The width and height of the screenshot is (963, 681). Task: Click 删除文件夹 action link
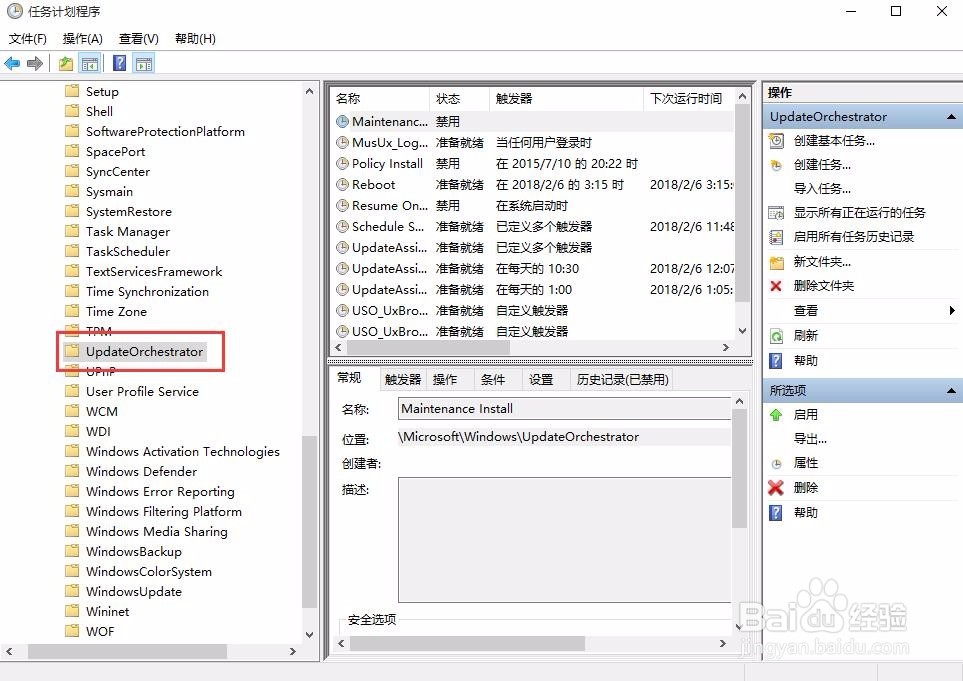point(824,286)
